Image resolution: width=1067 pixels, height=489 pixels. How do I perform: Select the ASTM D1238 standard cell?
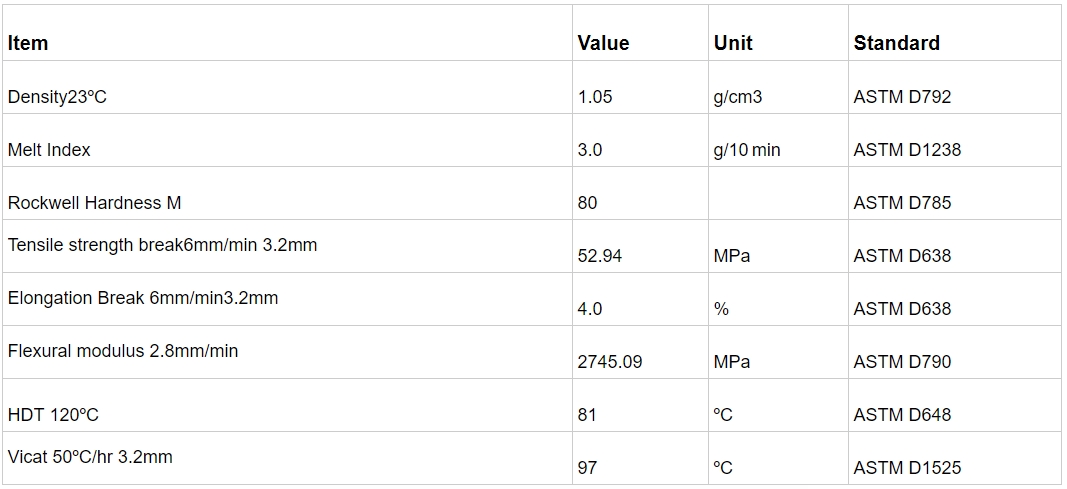point(907,150)
